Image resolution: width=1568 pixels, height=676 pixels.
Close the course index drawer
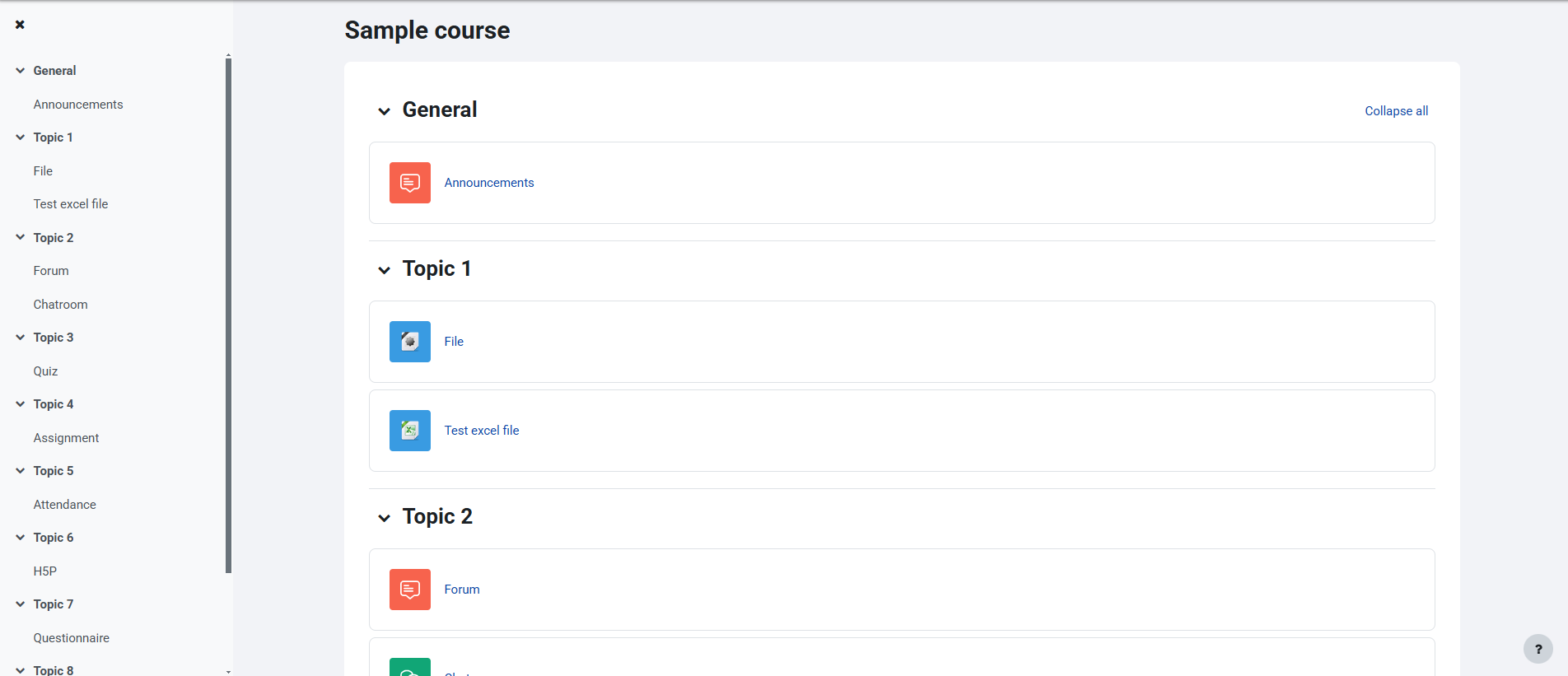tap(20, 25)
